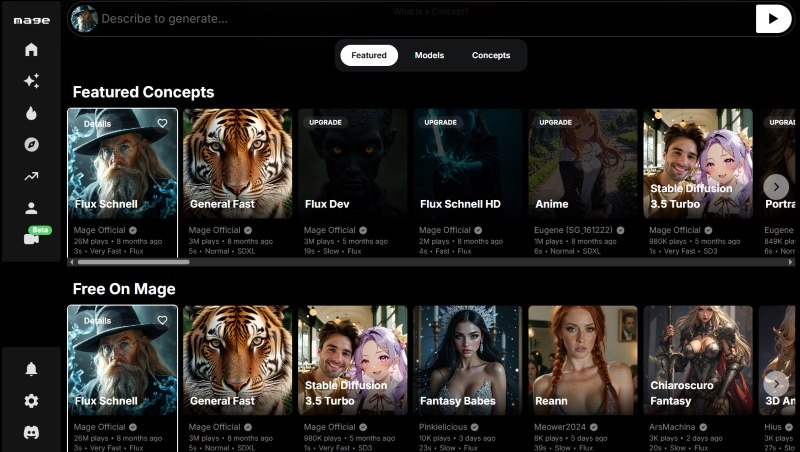Viewport: 800px width, 452px height.
Task: Click the Describe to generate input field
Action: 400,18
